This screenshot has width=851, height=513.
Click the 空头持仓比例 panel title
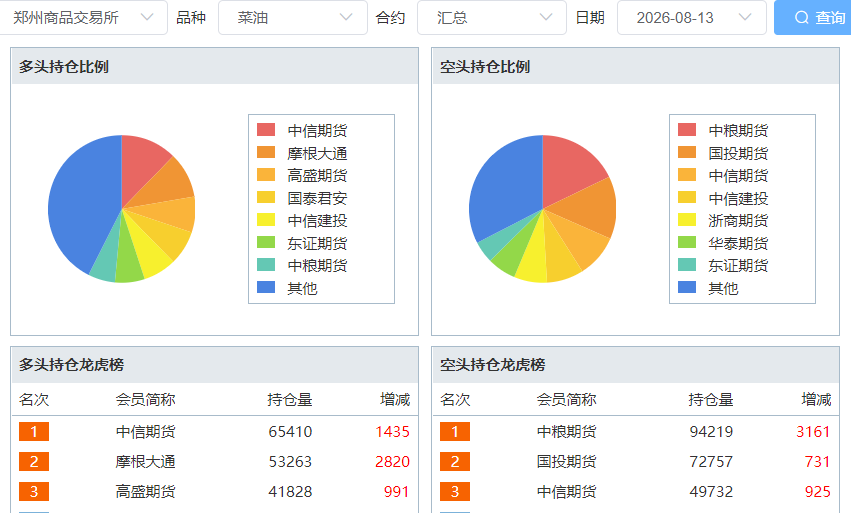click(485, 67)
